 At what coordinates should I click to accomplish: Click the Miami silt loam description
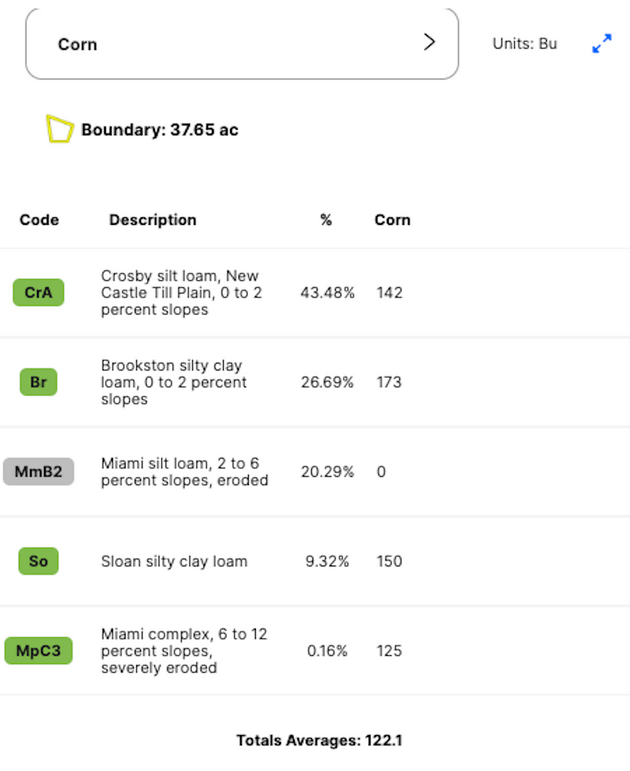point(184,471)
